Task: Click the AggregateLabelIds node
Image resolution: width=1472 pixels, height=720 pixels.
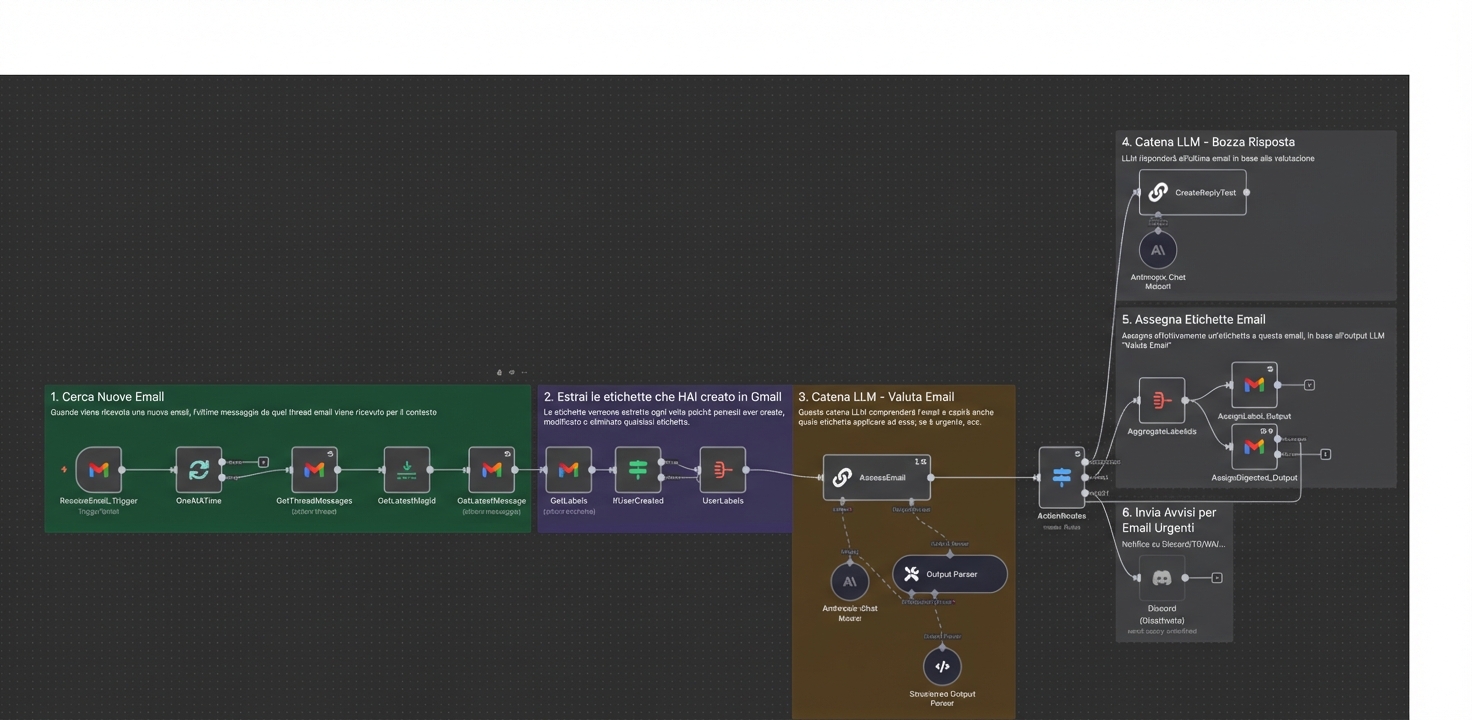Action: pos(1161,400)
